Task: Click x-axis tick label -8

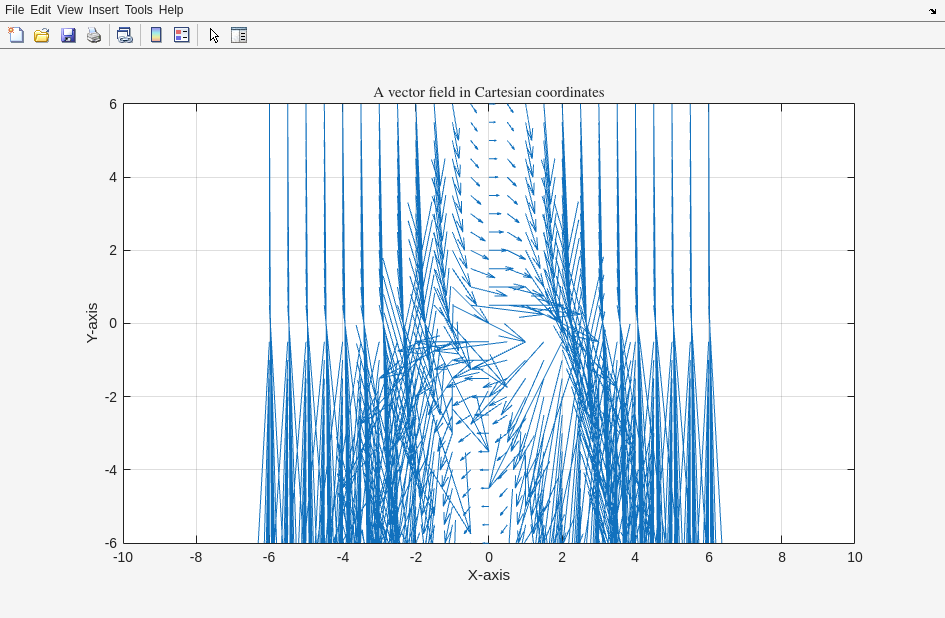Action: click(x=196, y=557)
